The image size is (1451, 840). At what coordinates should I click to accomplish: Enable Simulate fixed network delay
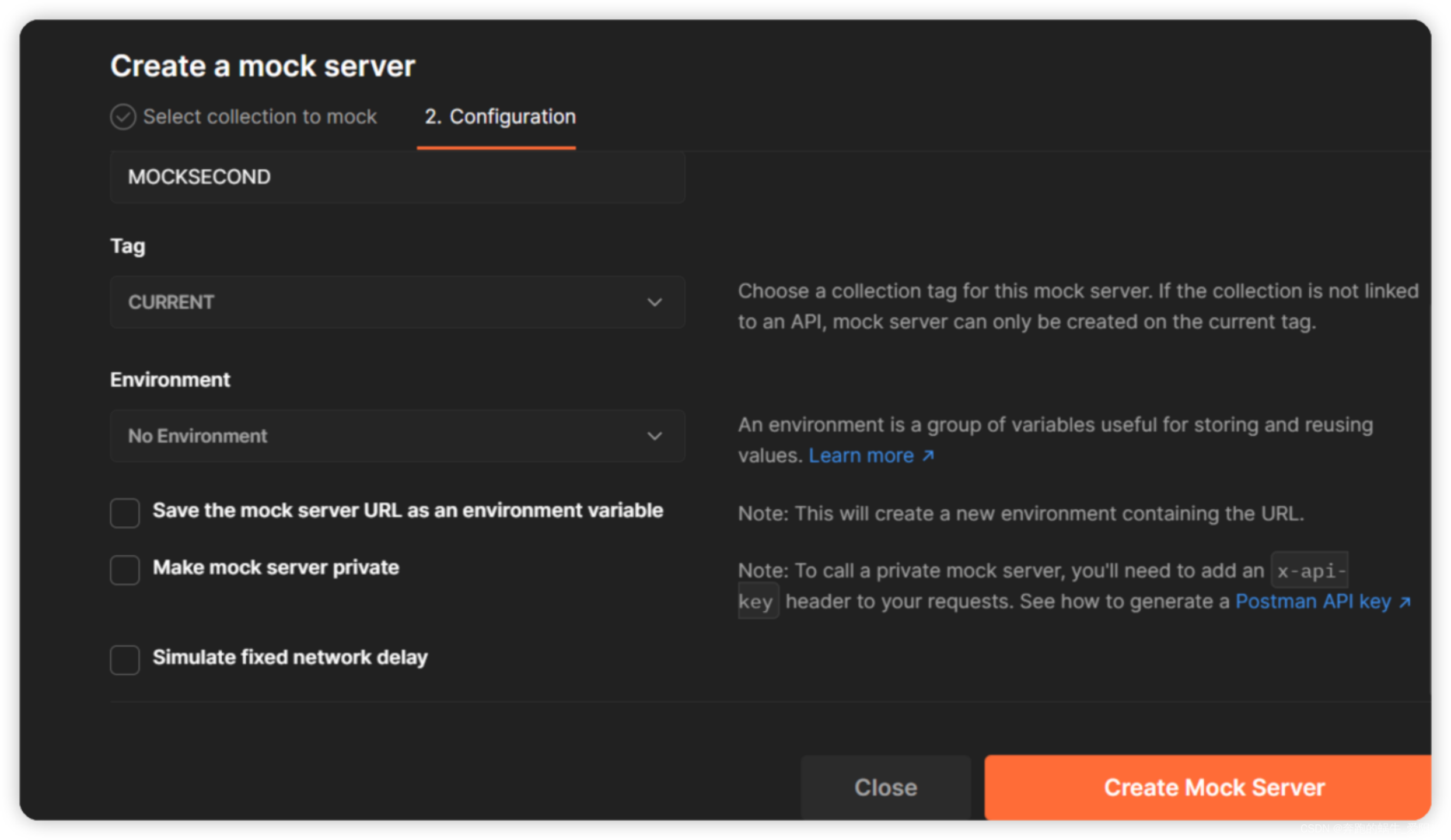[124, 660]
